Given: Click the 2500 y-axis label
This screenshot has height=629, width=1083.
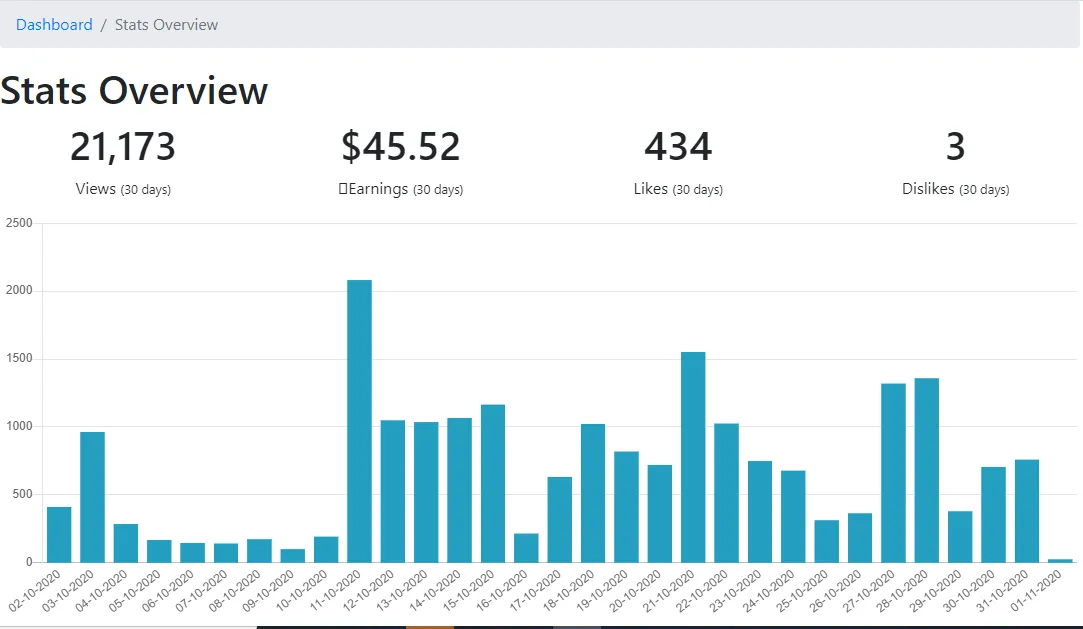Looking at the screenshot, I should pyautogui.click(x=19, y=223).
